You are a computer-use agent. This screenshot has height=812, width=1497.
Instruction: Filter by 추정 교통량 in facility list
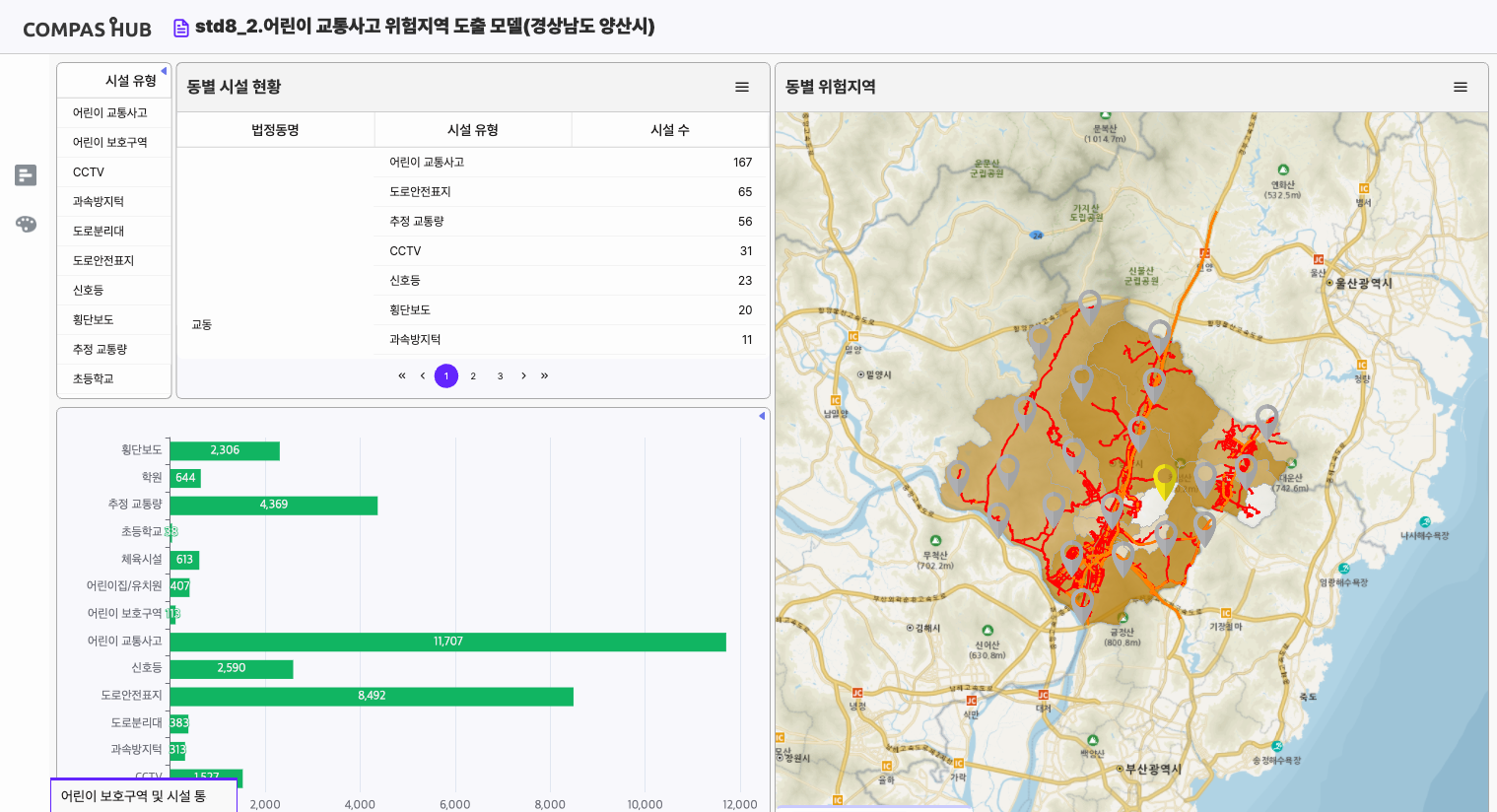coord(114,349)
